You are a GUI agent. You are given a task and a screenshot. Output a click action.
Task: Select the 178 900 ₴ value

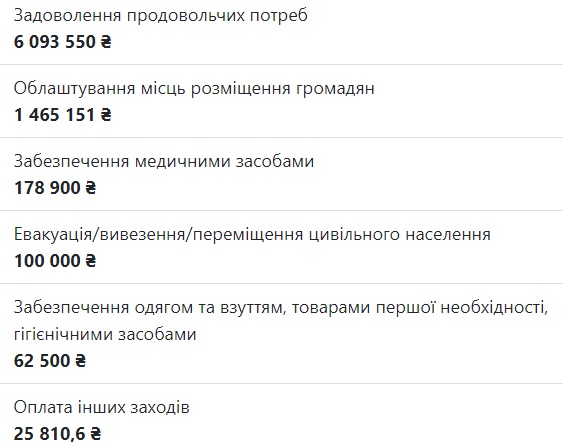55,188
